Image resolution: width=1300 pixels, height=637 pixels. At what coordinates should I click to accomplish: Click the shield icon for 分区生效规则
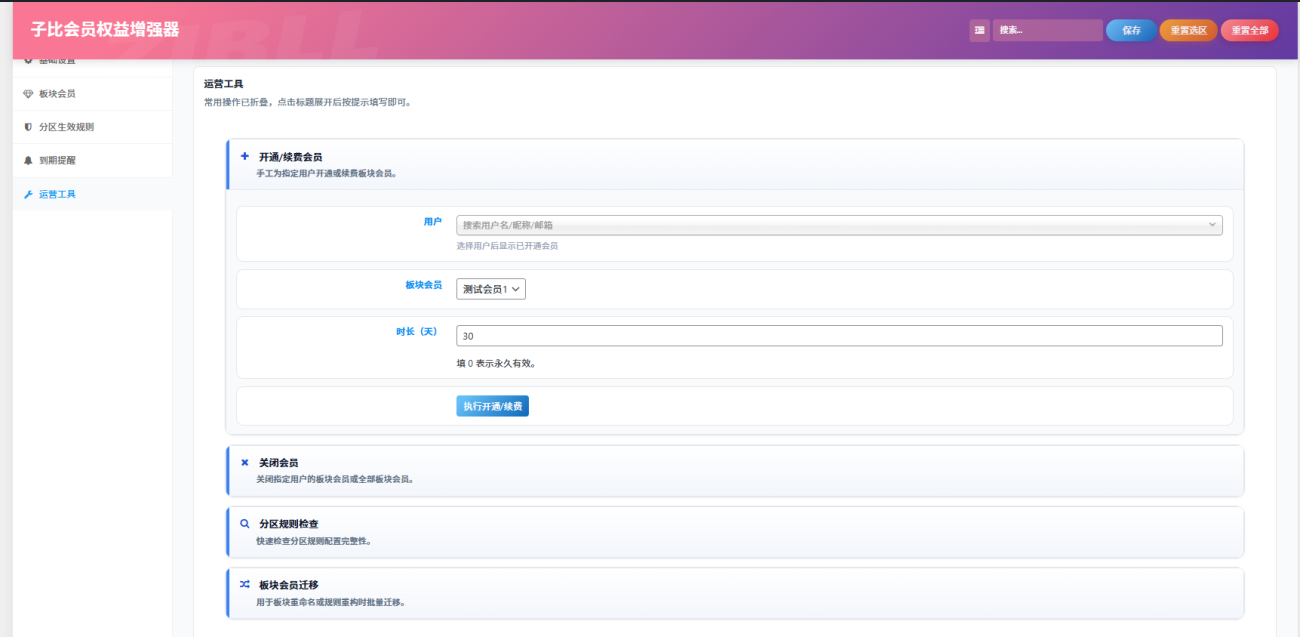pos(28,127)
